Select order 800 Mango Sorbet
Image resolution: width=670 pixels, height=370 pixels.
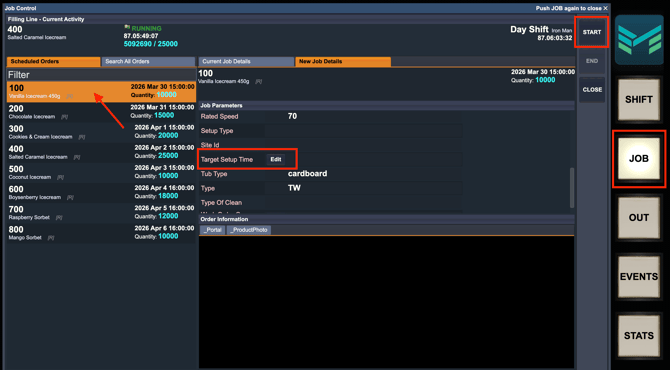pyautogui.click(x=101, y=233)
